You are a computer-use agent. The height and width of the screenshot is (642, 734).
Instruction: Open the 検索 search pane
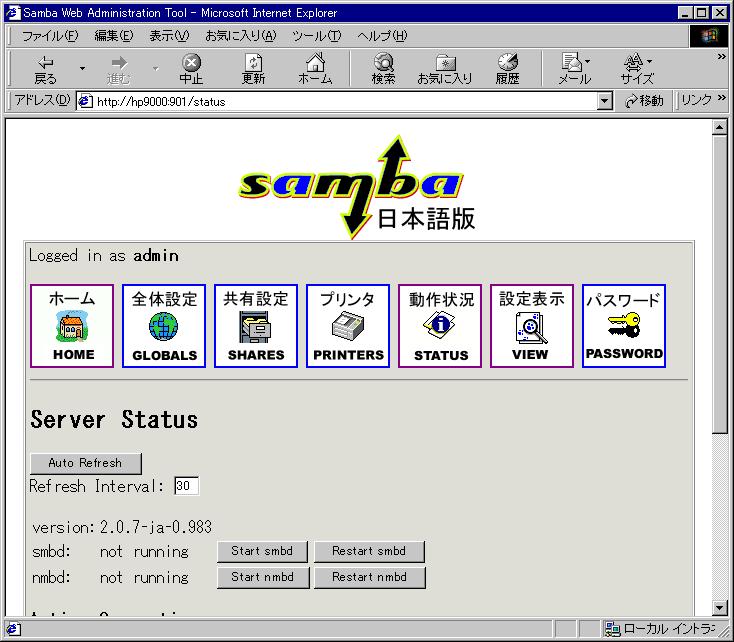[383, 69]
